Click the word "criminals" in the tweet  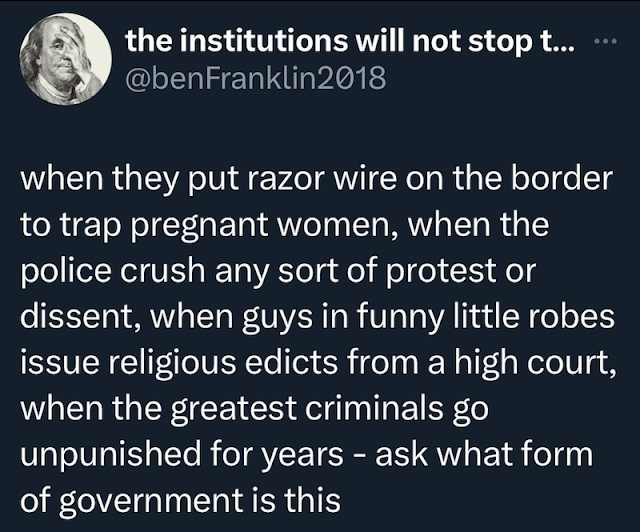click(x=374, y=407)
